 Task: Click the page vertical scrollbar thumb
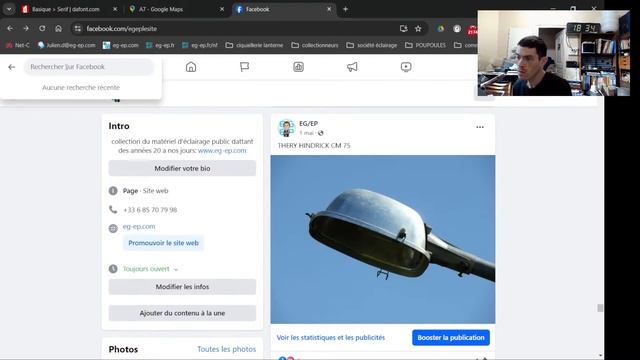(x=600, y=308)
